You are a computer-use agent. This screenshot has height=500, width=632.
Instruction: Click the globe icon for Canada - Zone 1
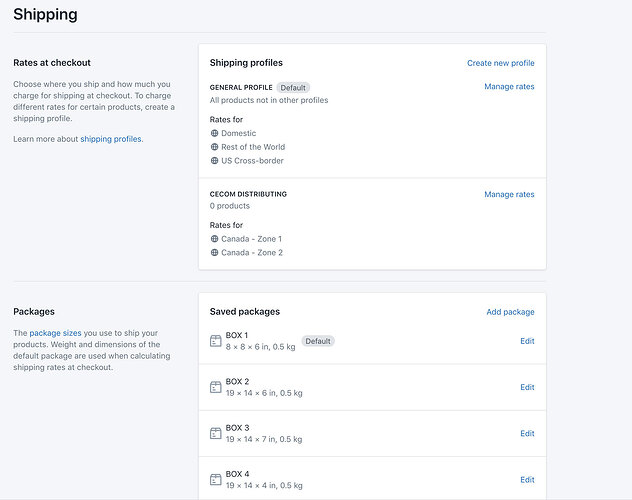click(x=214, y=239)
